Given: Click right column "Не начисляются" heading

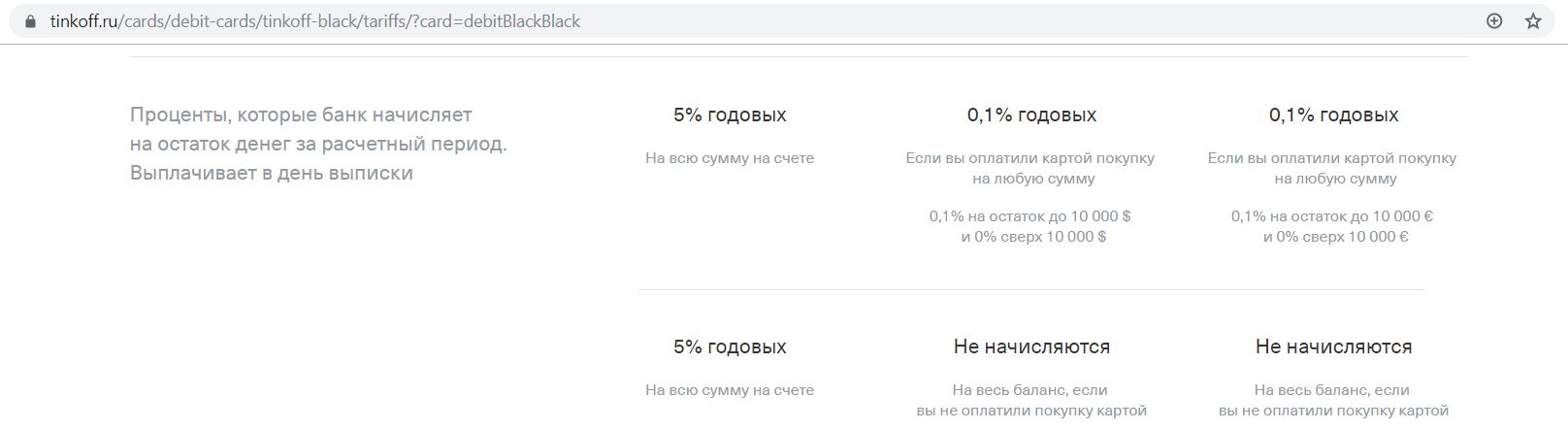Looking at the screenshot, I should coord(1333,346).
